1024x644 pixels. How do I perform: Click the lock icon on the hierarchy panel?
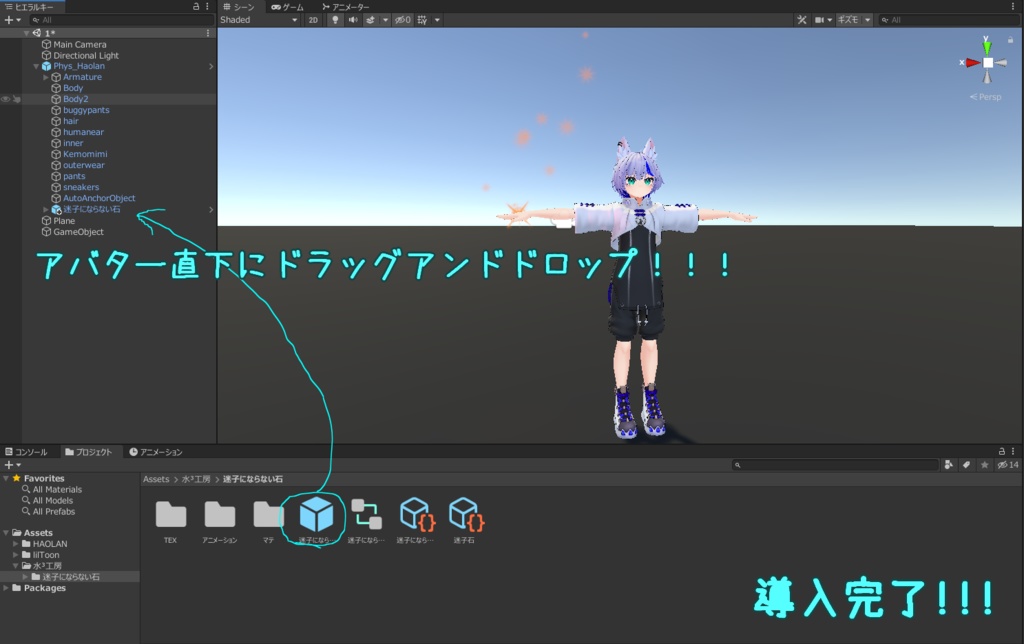point(196,6)
